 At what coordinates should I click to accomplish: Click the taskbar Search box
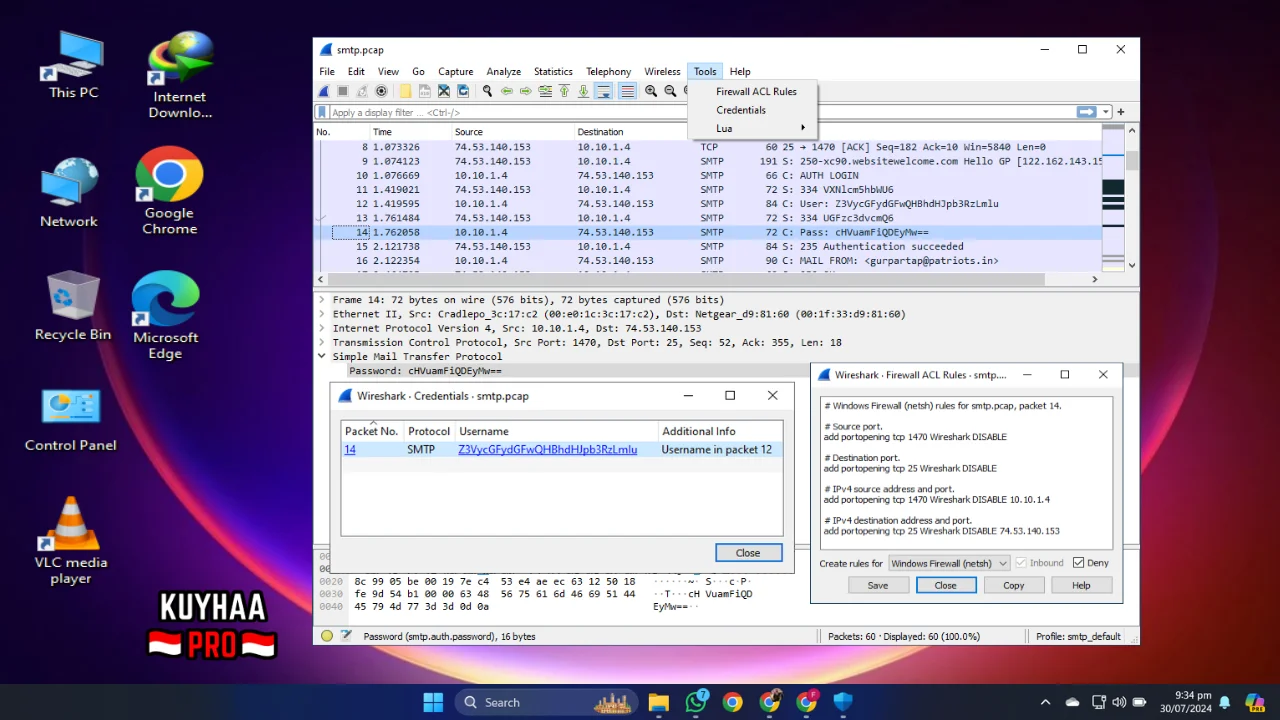544,702
